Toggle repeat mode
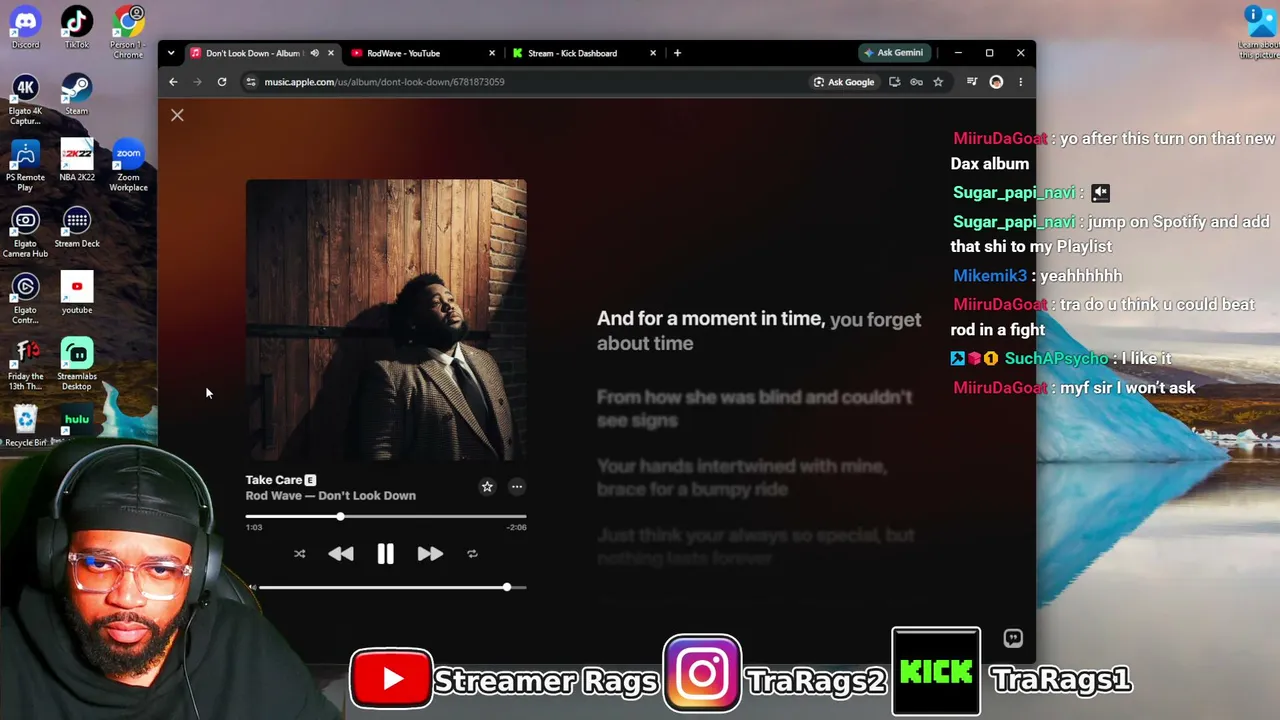The image size is (1280, 720). (x=472, y=554)
